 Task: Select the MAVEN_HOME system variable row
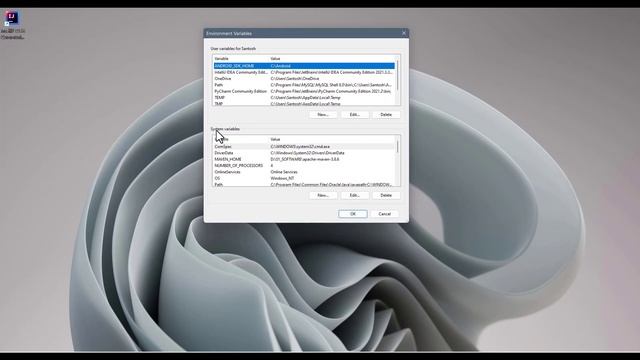click(x=304, y=159)
